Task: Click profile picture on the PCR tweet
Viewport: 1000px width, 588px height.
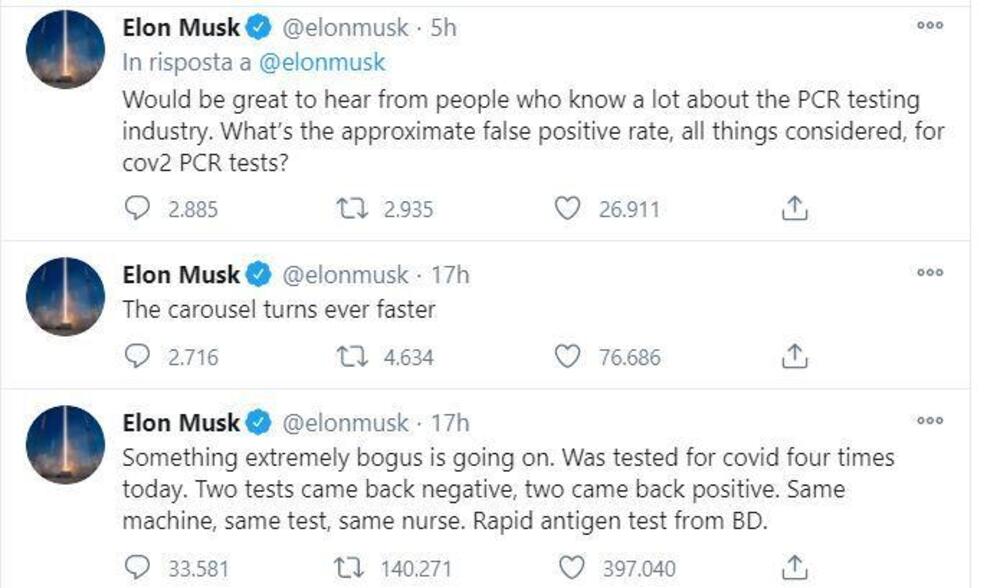Action: tap(65, 50)
